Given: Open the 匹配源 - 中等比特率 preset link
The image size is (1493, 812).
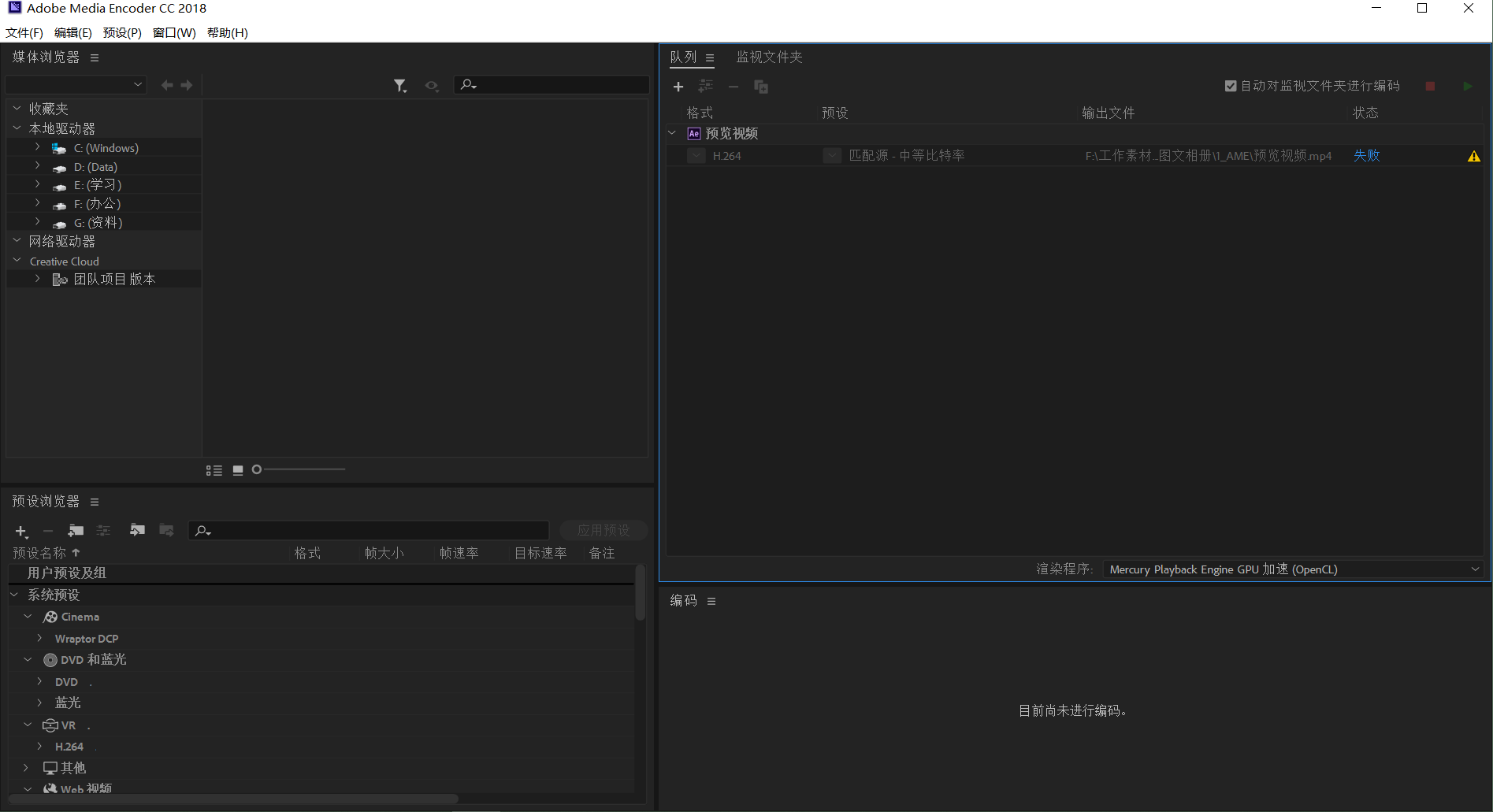Looking at the screenshot, I should (907, 156).
